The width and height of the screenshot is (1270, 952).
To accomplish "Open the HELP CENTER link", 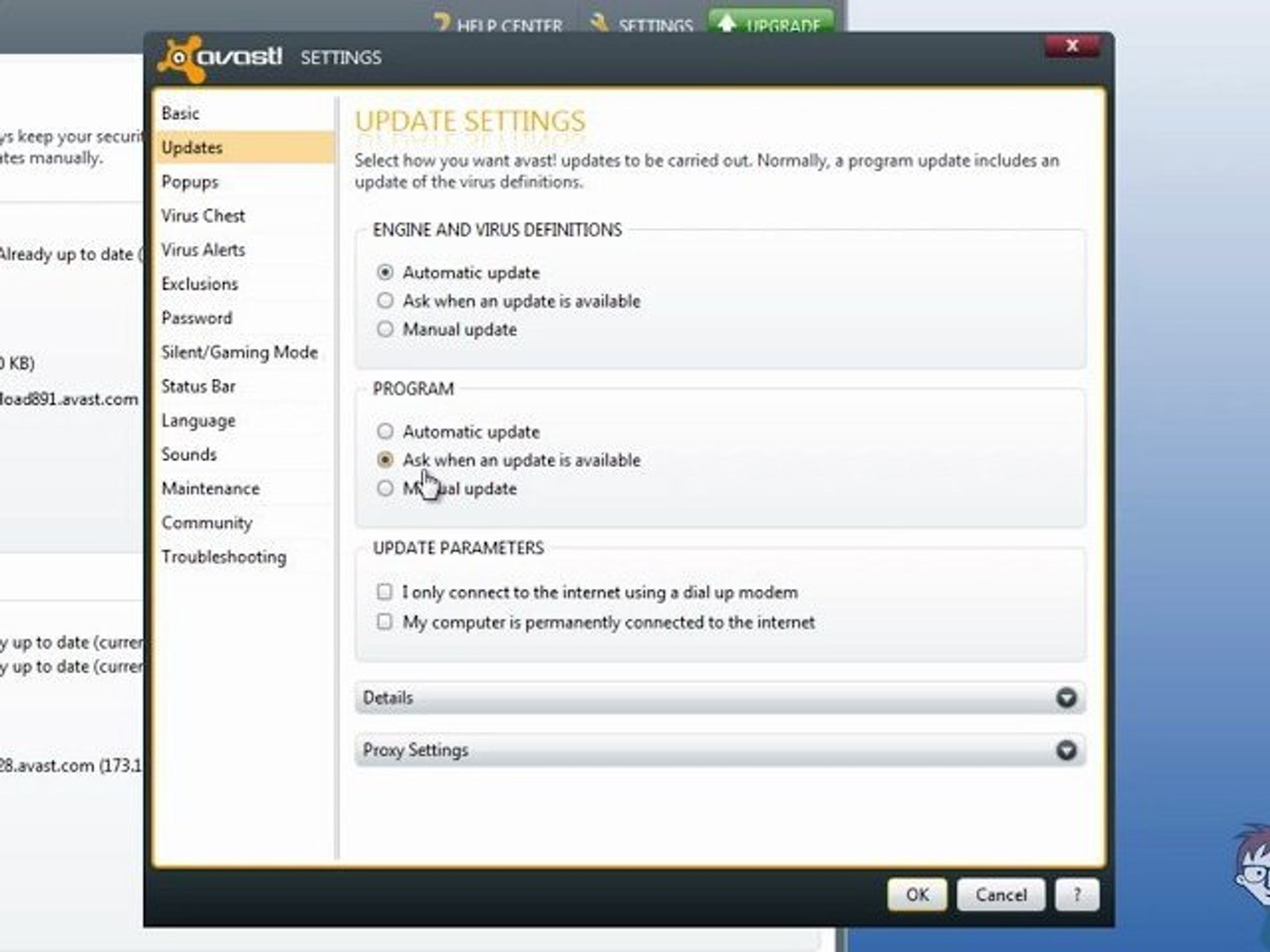I will [x=509, y=26].
